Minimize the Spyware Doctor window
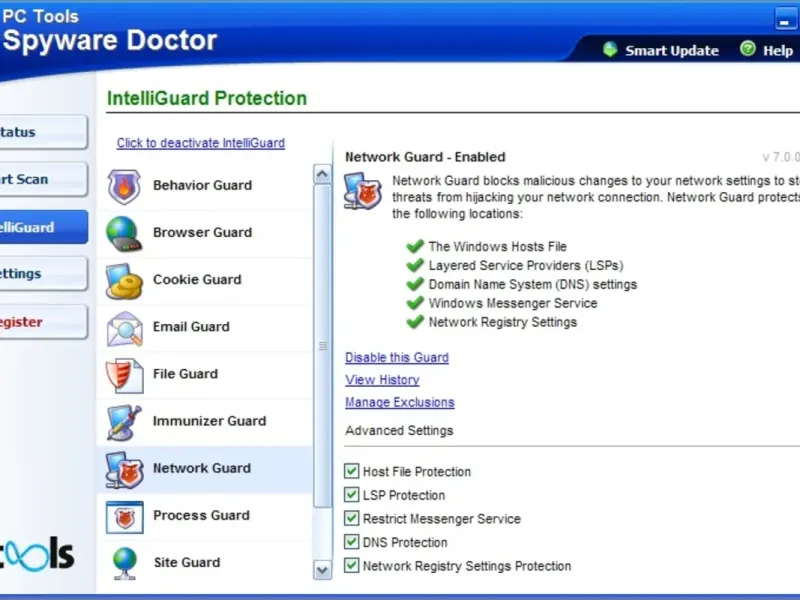800x600 pixels. (x=784, y=18)
